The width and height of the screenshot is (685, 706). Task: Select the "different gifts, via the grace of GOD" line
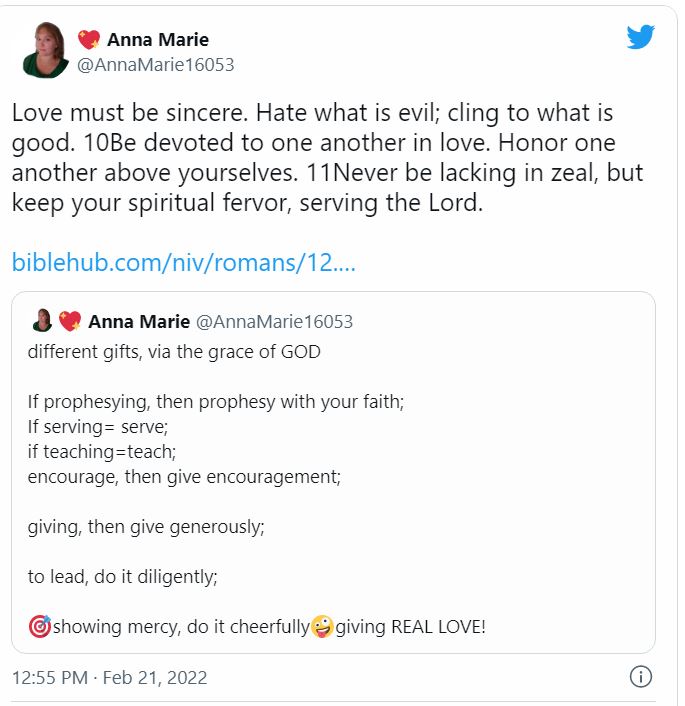click(174, 352)
